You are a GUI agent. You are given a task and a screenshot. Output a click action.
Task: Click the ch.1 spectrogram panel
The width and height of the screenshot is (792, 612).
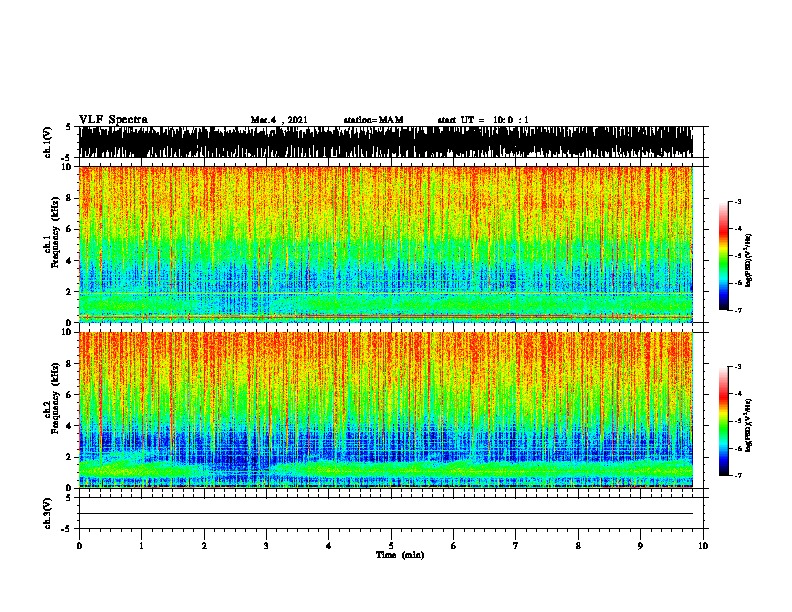pos(386,244)
